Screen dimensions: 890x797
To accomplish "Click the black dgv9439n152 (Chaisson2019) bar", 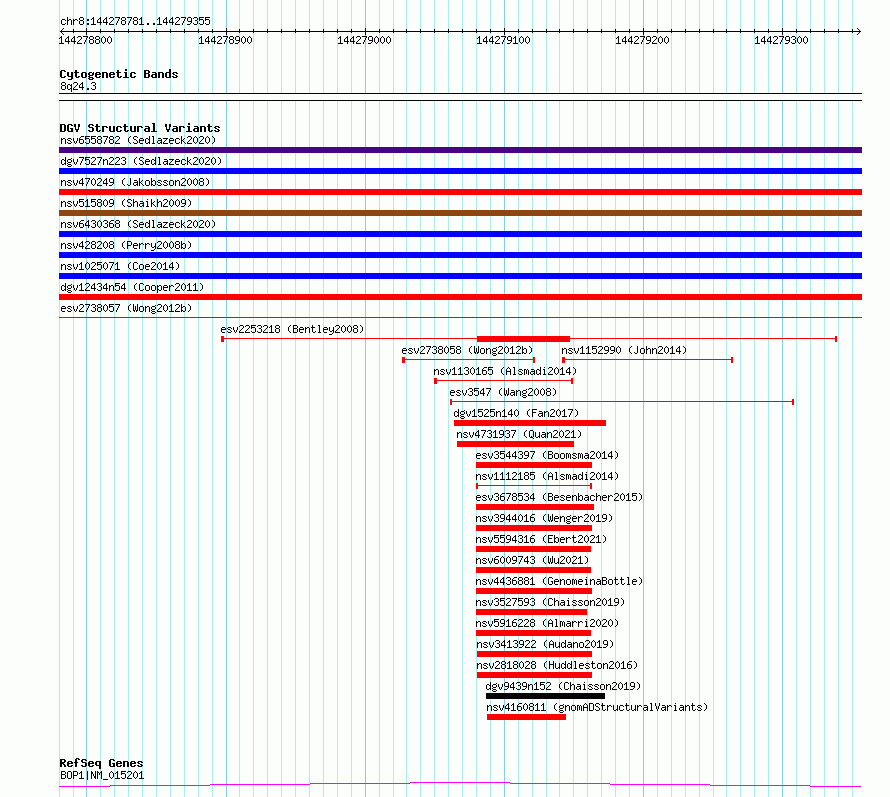I will tap(545, 696).
